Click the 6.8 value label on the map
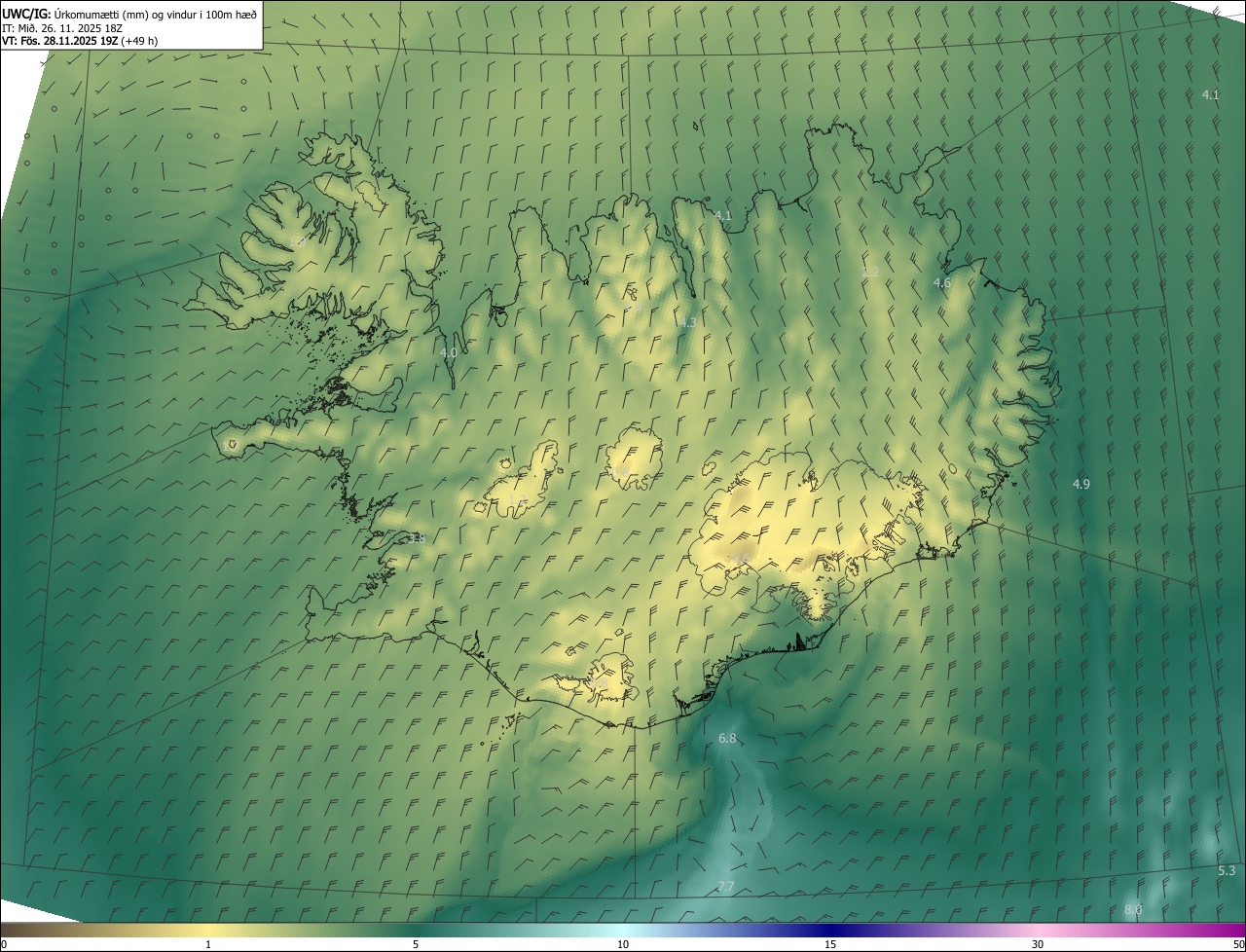This screenshot has width=1246, height=952. pos(727,739)
